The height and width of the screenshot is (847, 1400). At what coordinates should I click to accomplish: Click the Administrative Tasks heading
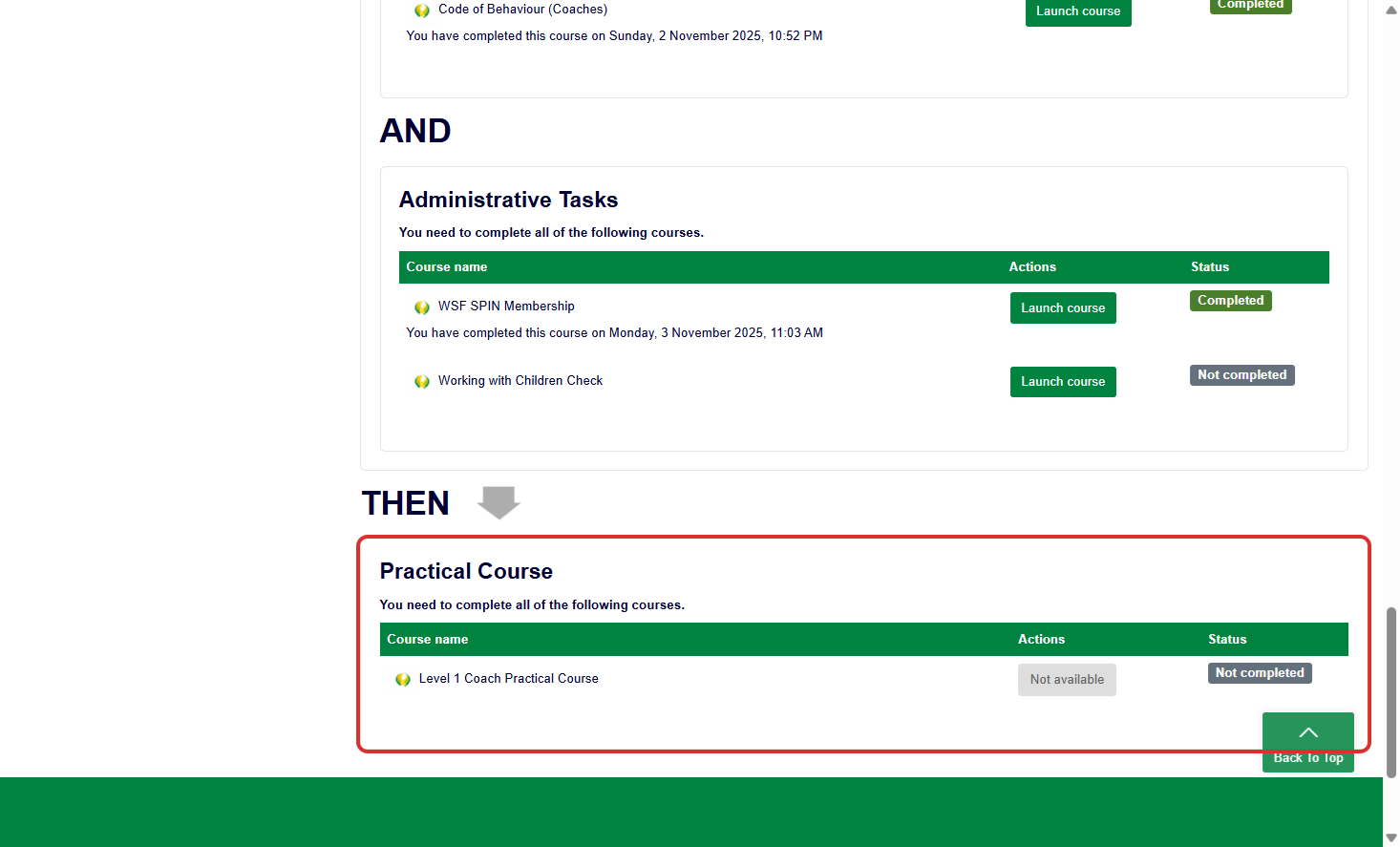(508, 200)
